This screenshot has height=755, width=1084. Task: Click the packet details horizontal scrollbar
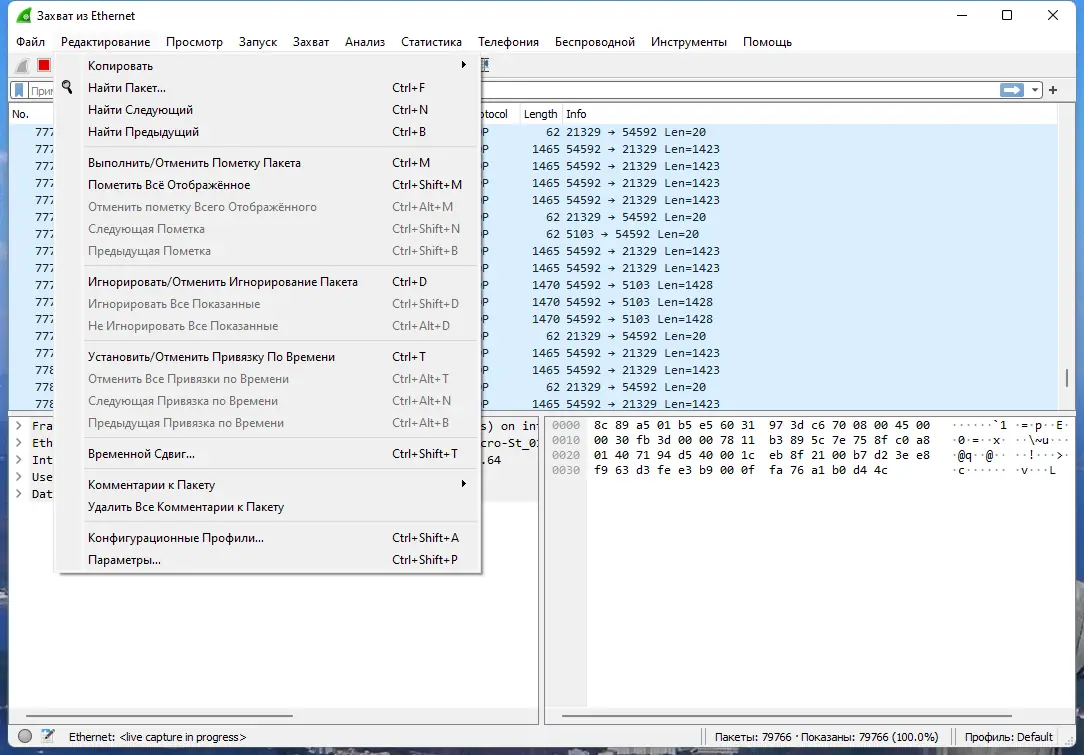click(x=160, y=716)
